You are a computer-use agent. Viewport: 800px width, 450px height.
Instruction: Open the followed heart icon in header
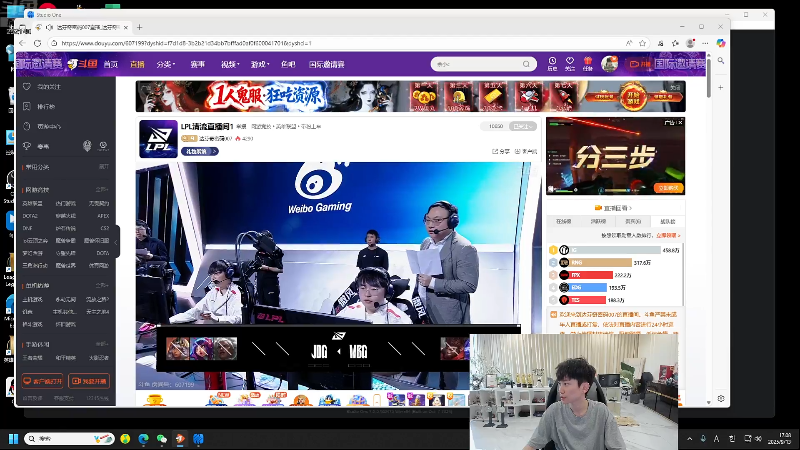(570, 63)
